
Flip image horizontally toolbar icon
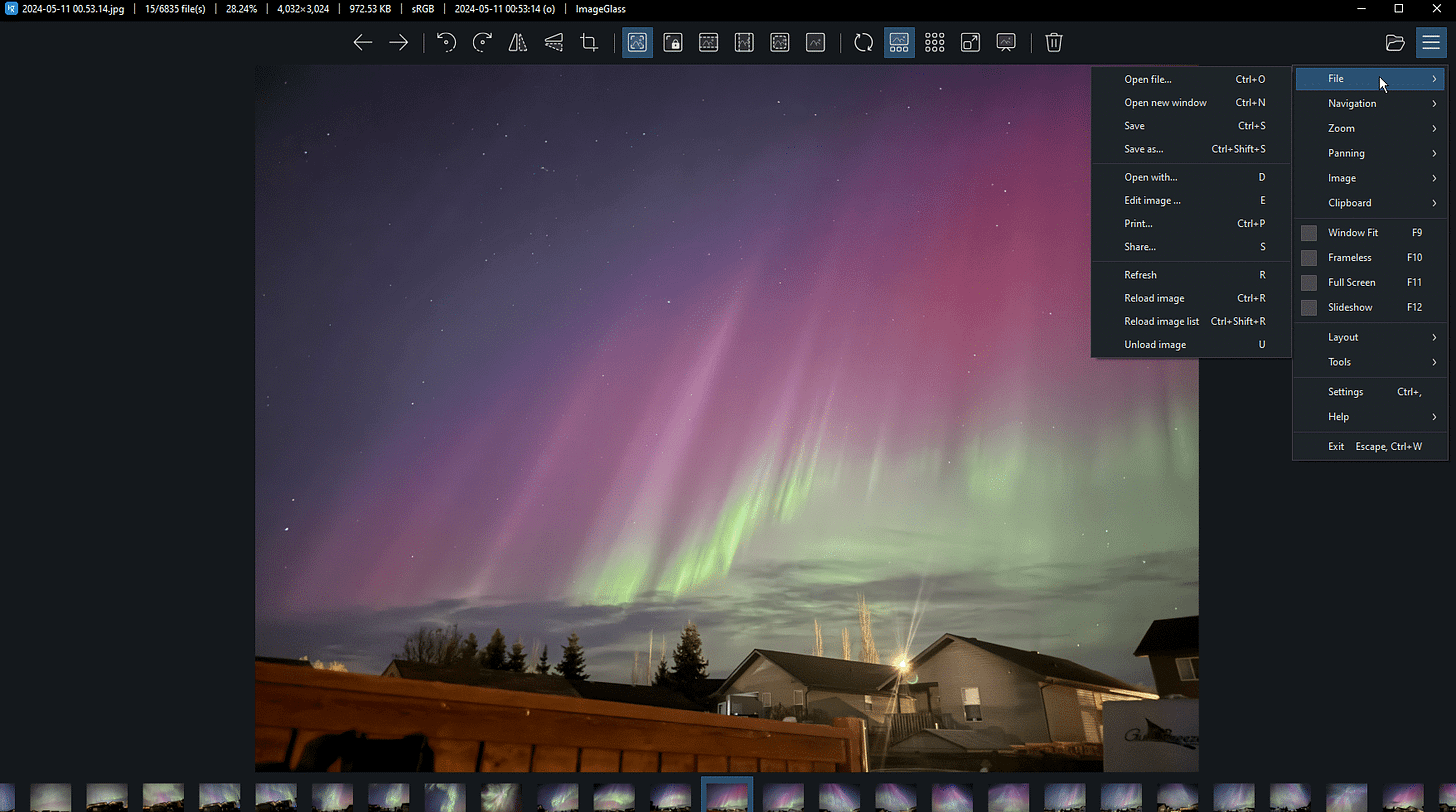tap(518, 42)
